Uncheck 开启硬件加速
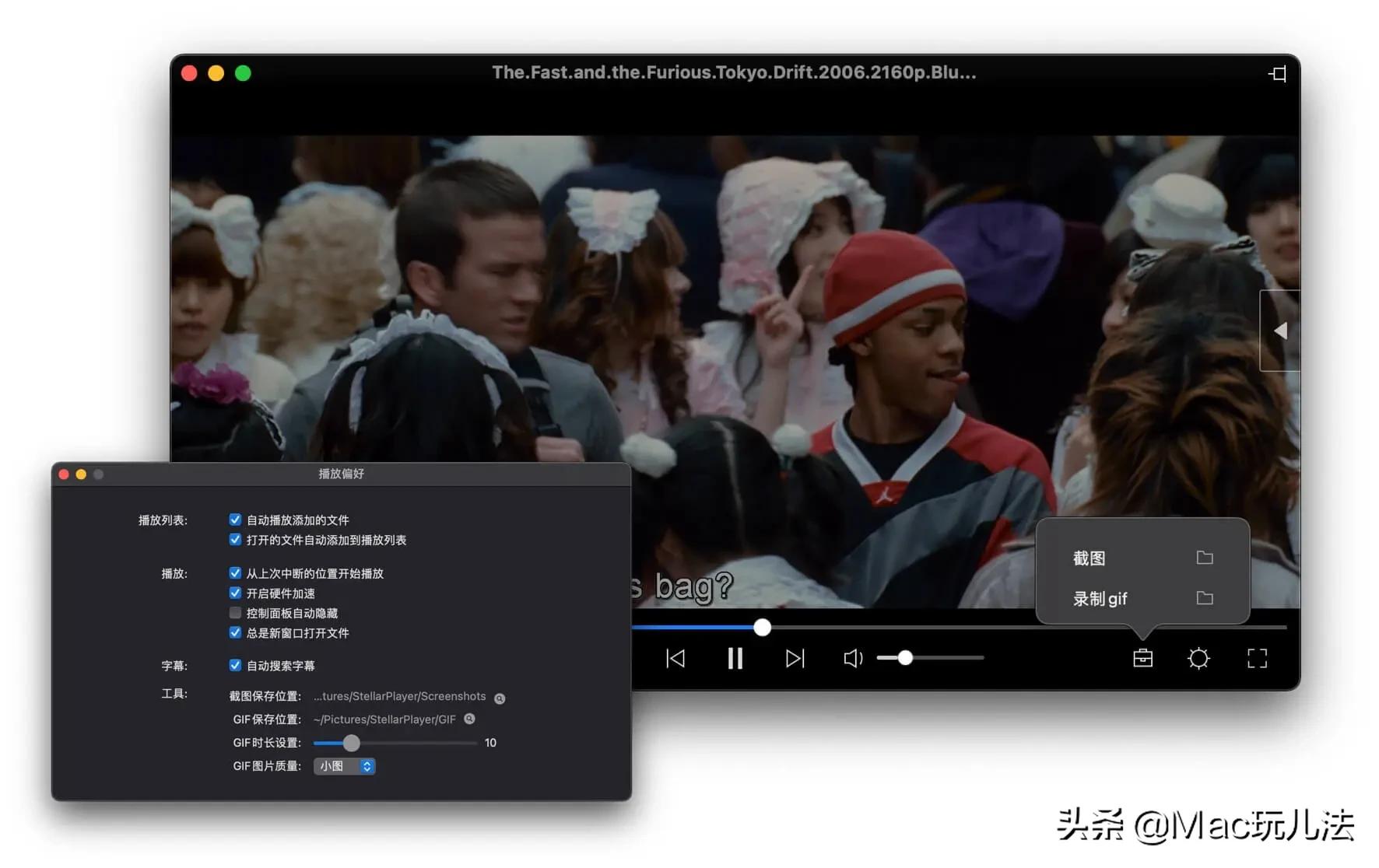The width and height of the screenshot is (1379, 868). (x=235, y=593)
